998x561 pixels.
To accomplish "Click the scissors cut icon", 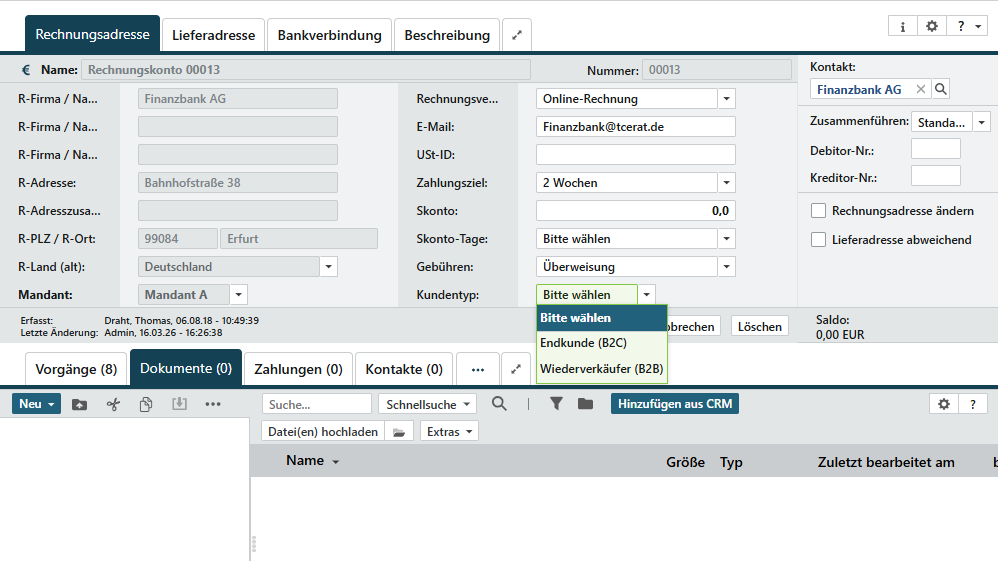I will pos(113,404).
